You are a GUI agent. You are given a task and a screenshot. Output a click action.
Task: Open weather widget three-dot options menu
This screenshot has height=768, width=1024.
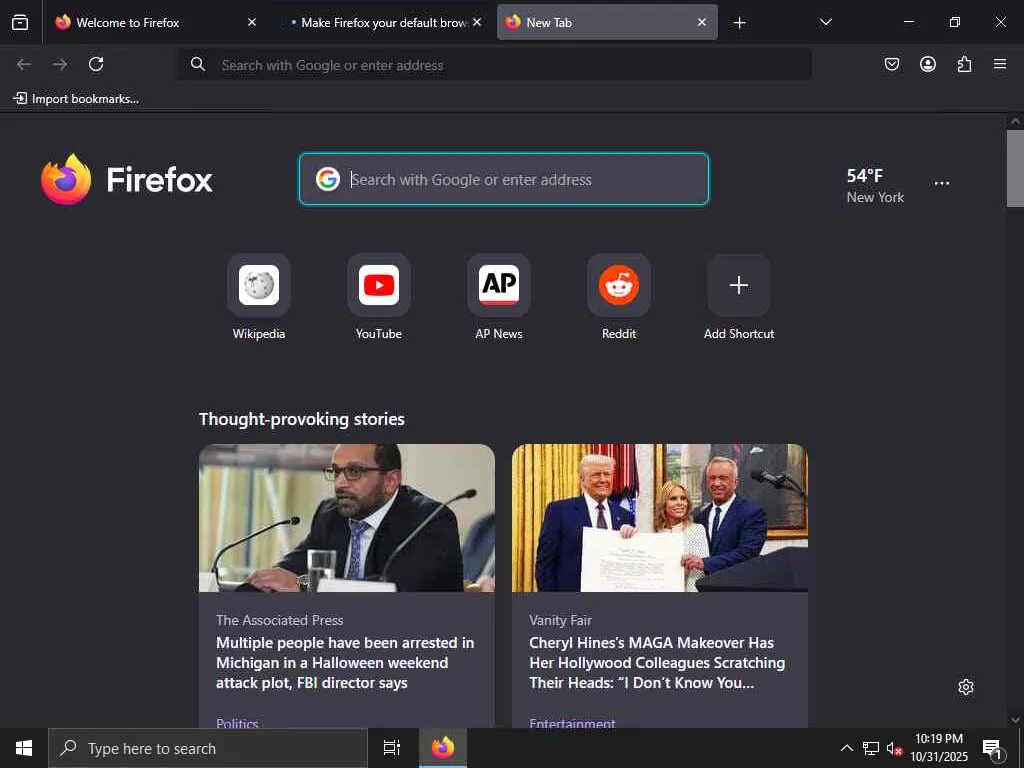942,184
